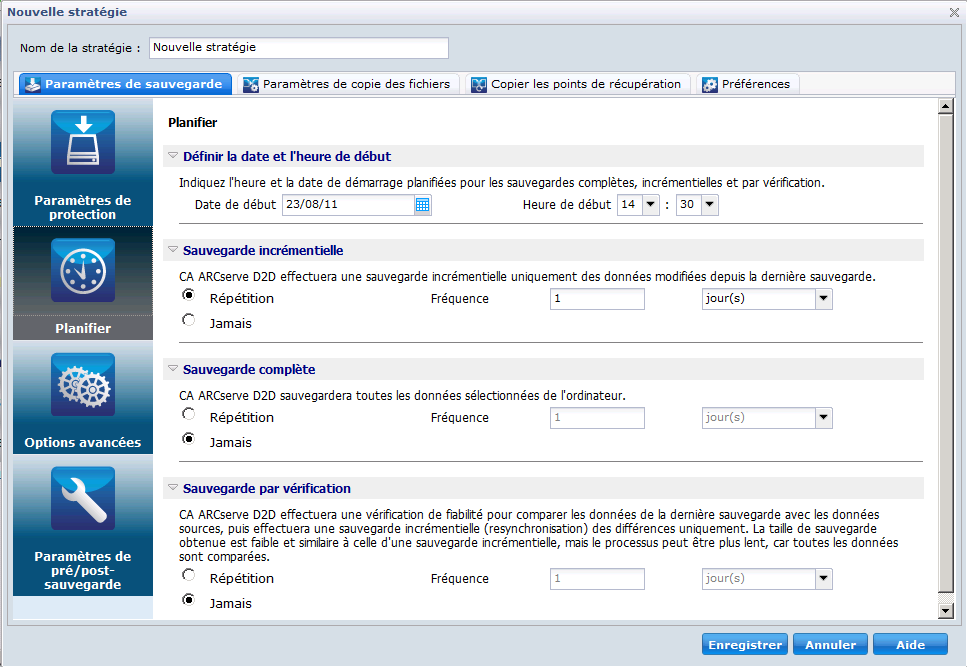The image size is (967, 667).
Task: Click the Enregistrer button
Action: (x=744, y=644)
